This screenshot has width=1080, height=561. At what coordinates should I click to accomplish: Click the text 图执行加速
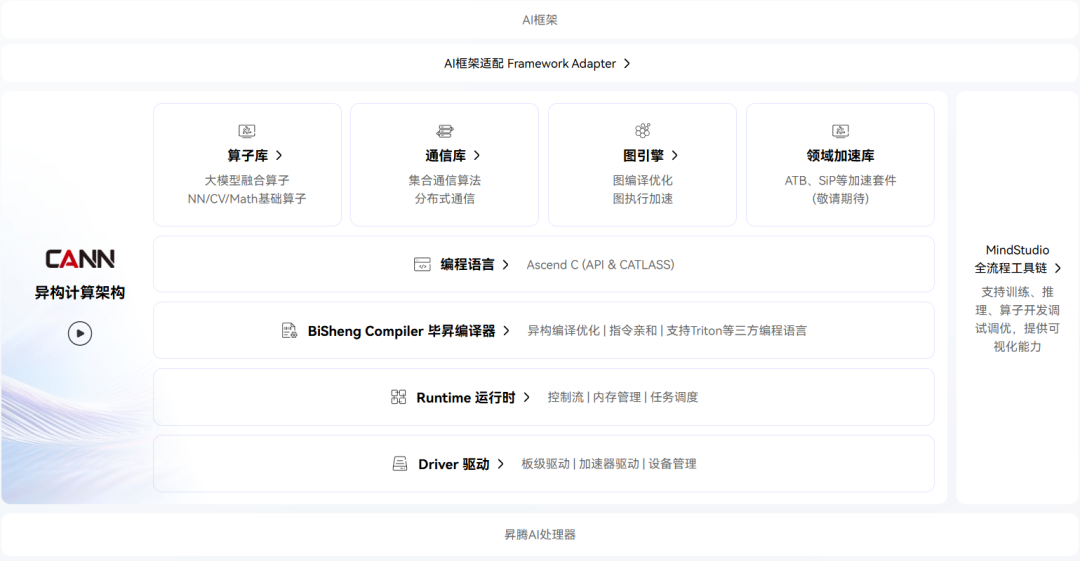(643, 199)
